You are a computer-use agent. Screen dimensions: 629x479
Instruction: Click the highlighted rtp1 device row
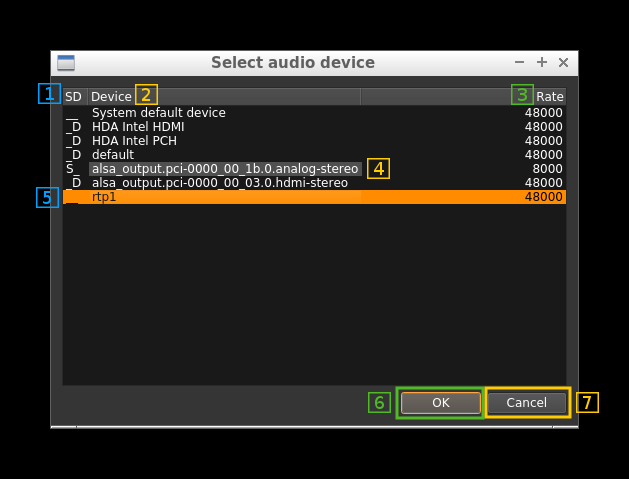coord(104,197)
